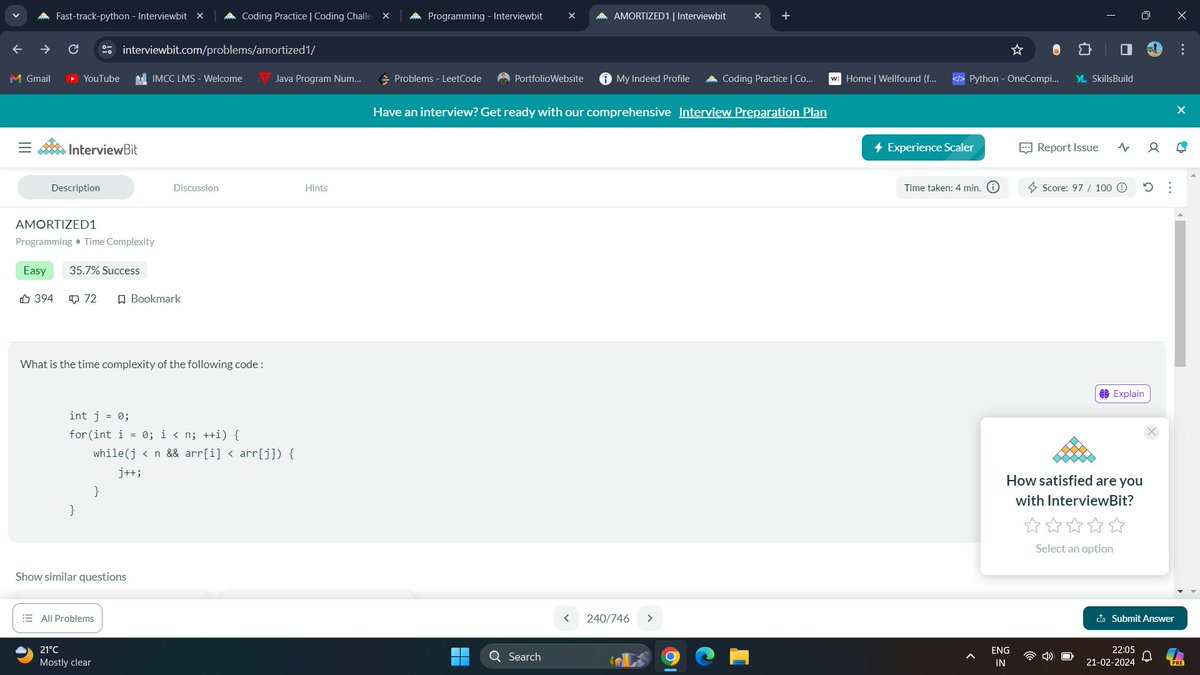Open the tab search dropdown arrow
Image resolution: width=1200 pixels, height=675 pixels.
[x=13, y=16]
